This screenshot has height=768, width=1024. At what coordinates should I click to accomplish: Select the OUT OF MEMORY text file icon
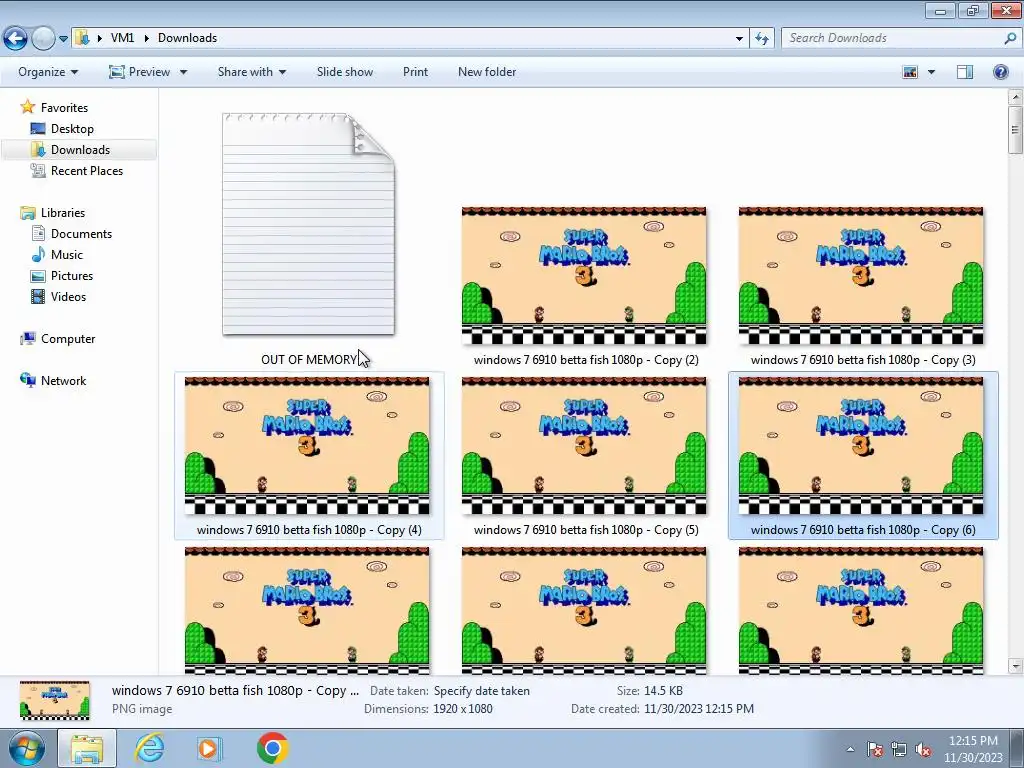pyautogui.click(x=308, y=224)
